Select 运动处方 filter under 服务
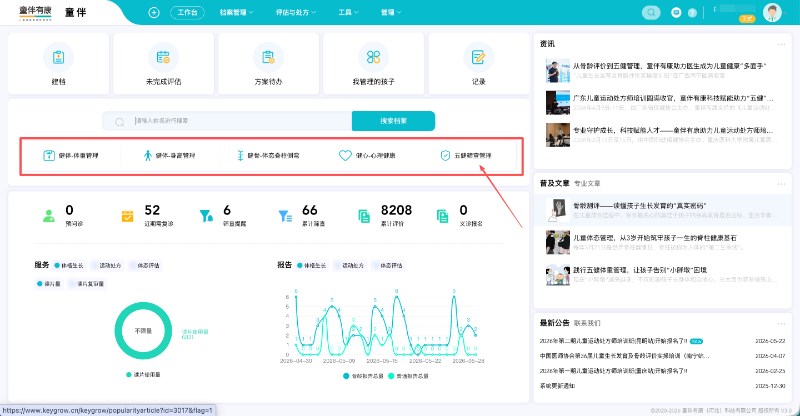 (x=107, y=265)
